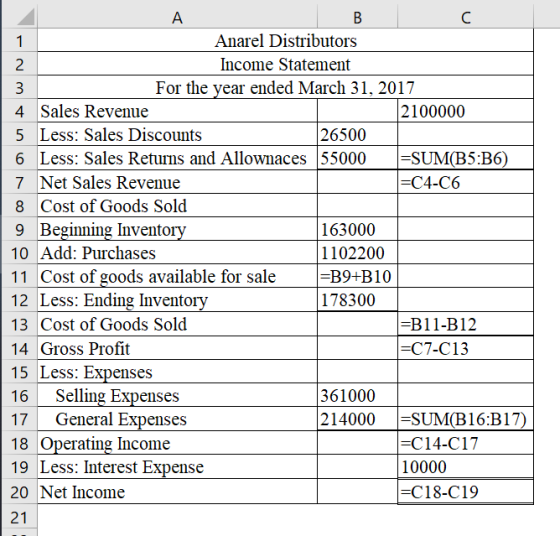Select the cell containing 2100000
Image resolution: width=560 pixels, height=536 pixels.
coord(465,111)
